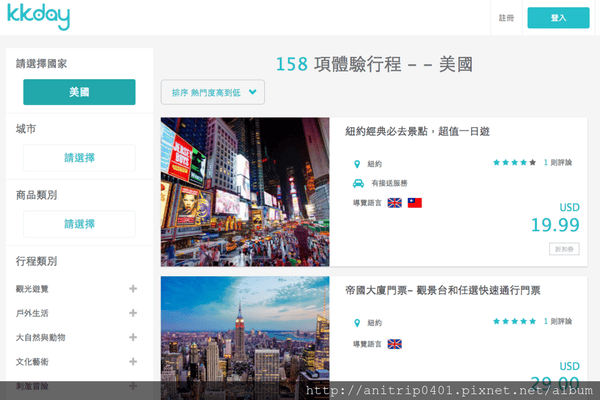Open 紐約經典必去景點，超值一日遊 title link
This screenshot has width=600, height=400.
(417, 132)
